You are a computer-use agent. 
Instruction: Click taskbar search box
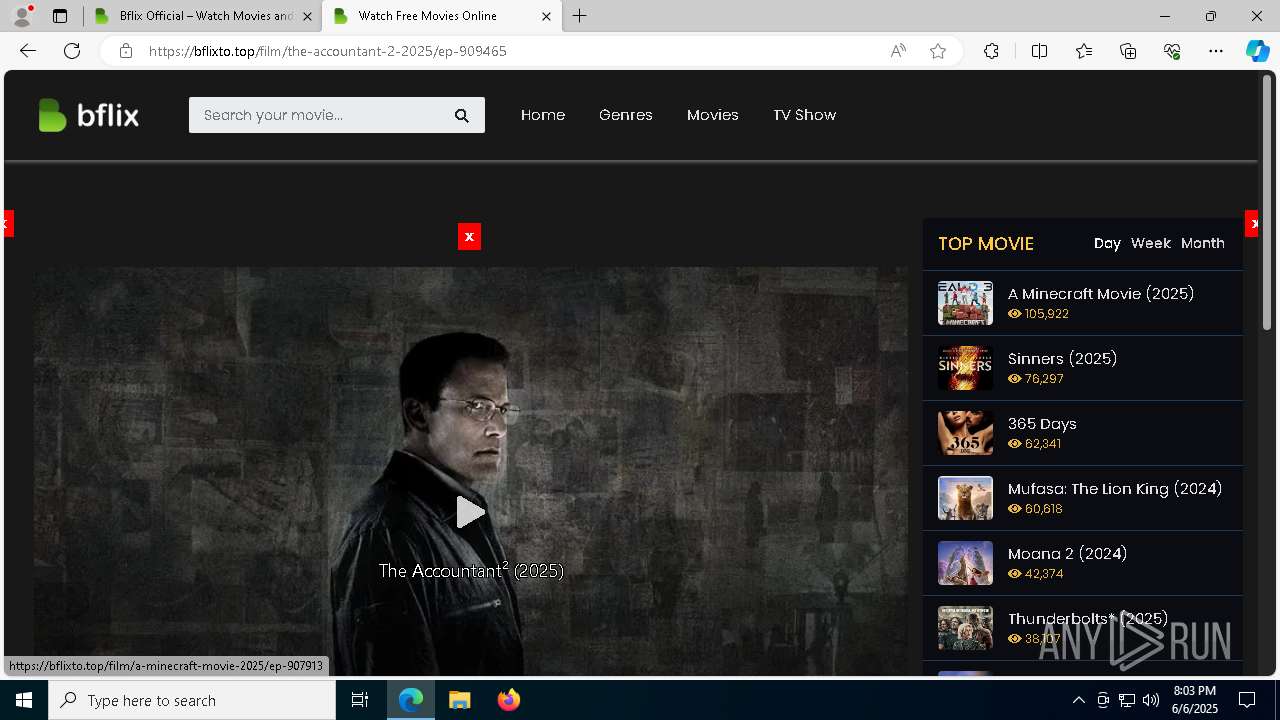click(x=192, y=700)
